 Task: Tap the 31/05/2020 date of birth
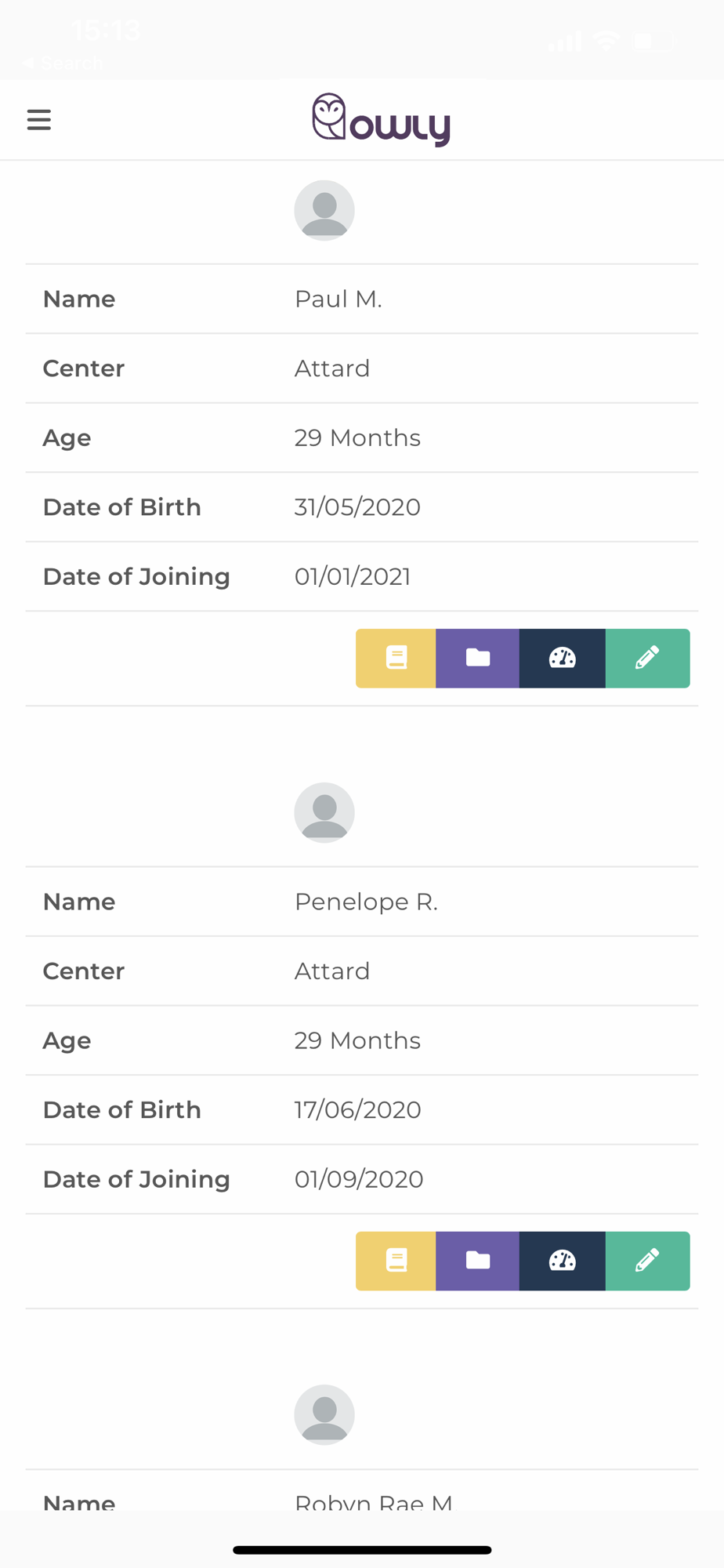tap(357, 507)
